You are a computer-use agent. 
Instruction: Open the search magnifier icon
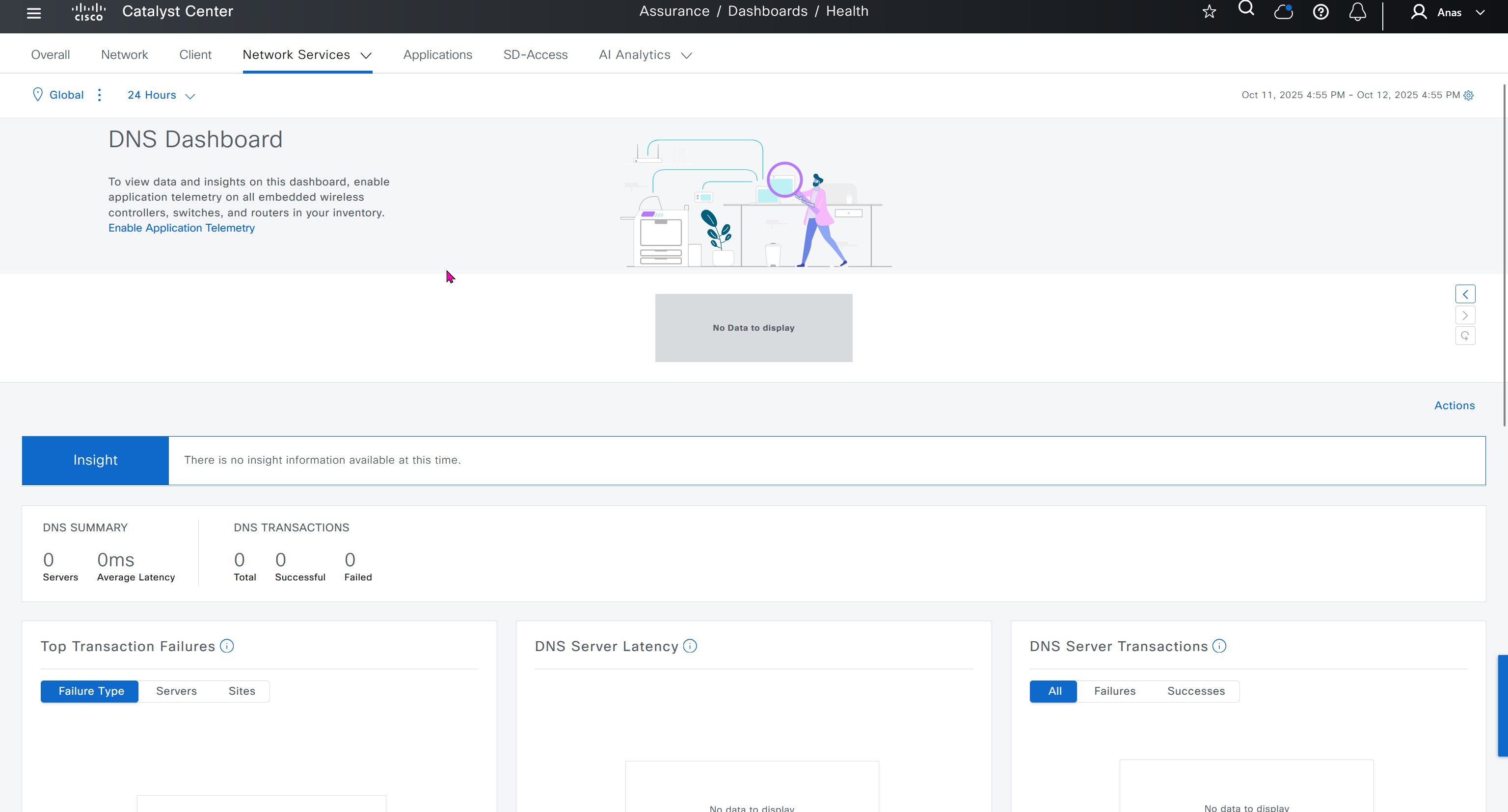click(1246, 9)
